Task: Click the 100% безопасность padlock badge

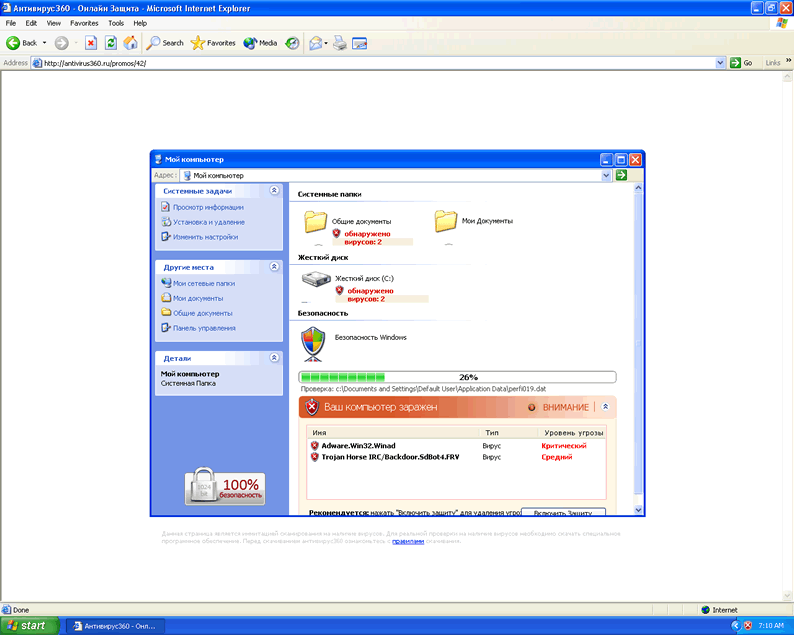Action: point(225,487)
